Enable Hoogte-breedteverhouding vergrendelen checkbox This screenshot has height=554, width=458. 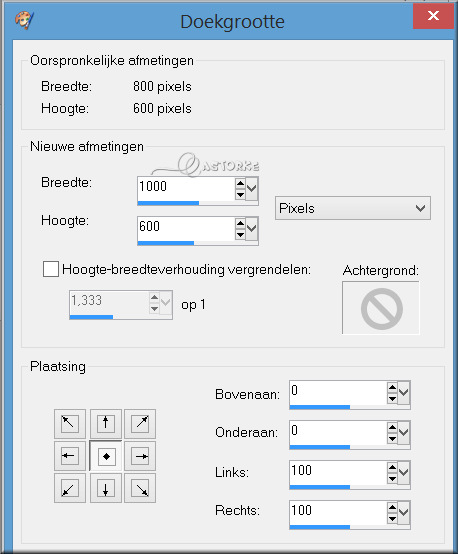click(x=51, y=269)
